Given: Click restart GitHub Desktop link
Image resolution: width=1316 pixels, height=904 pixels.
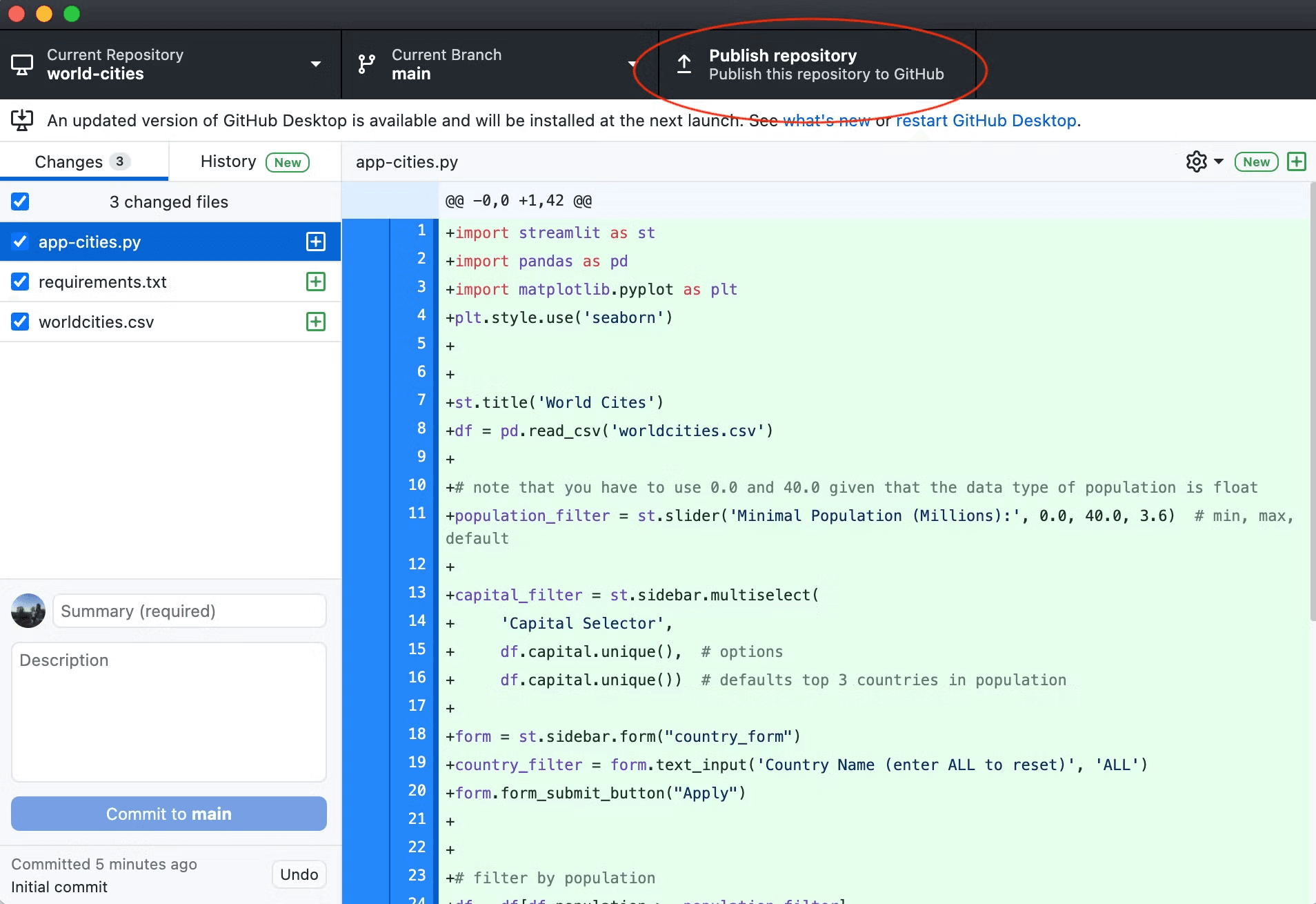Looking at the screenshot, I should (986, 121).
